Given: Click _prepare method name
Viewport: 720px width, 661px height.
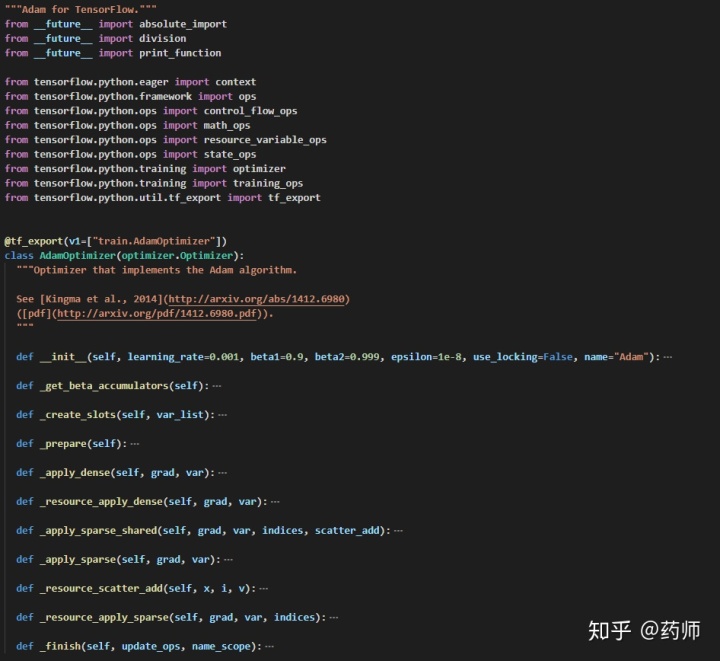Looking at the screenshot, I should (63, 444).
